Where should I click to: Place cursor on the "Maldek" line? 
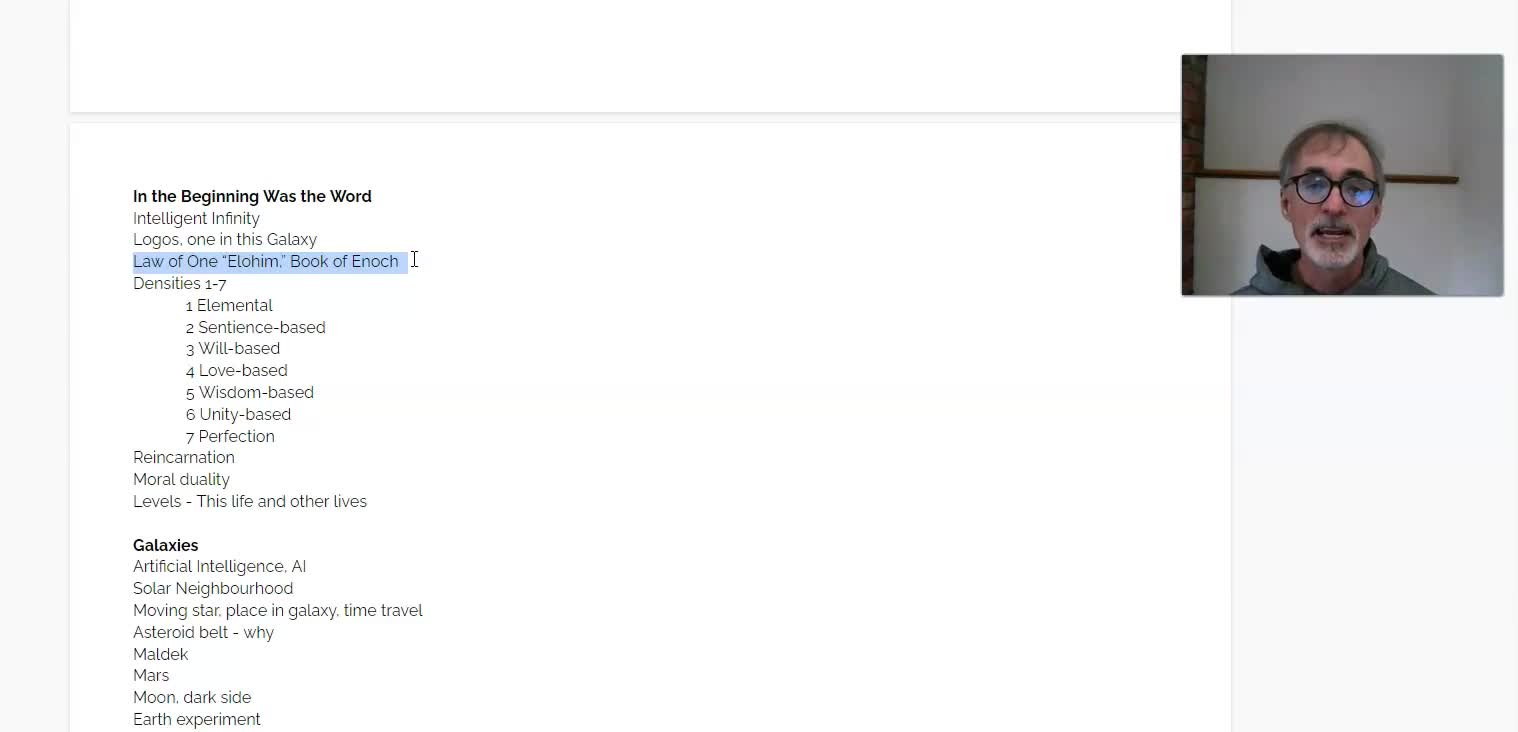(160, 655)
